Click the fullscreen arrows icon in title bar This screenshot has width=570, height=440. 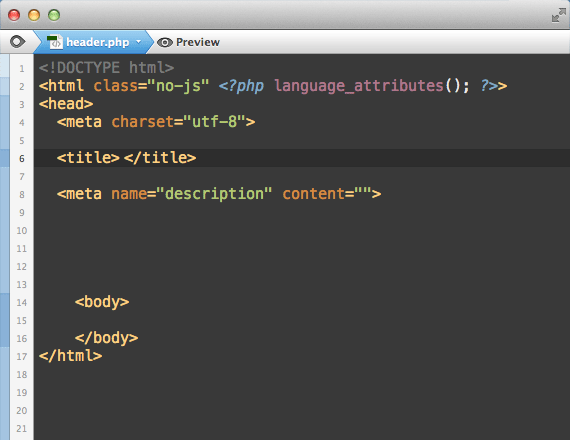[558, 15]
